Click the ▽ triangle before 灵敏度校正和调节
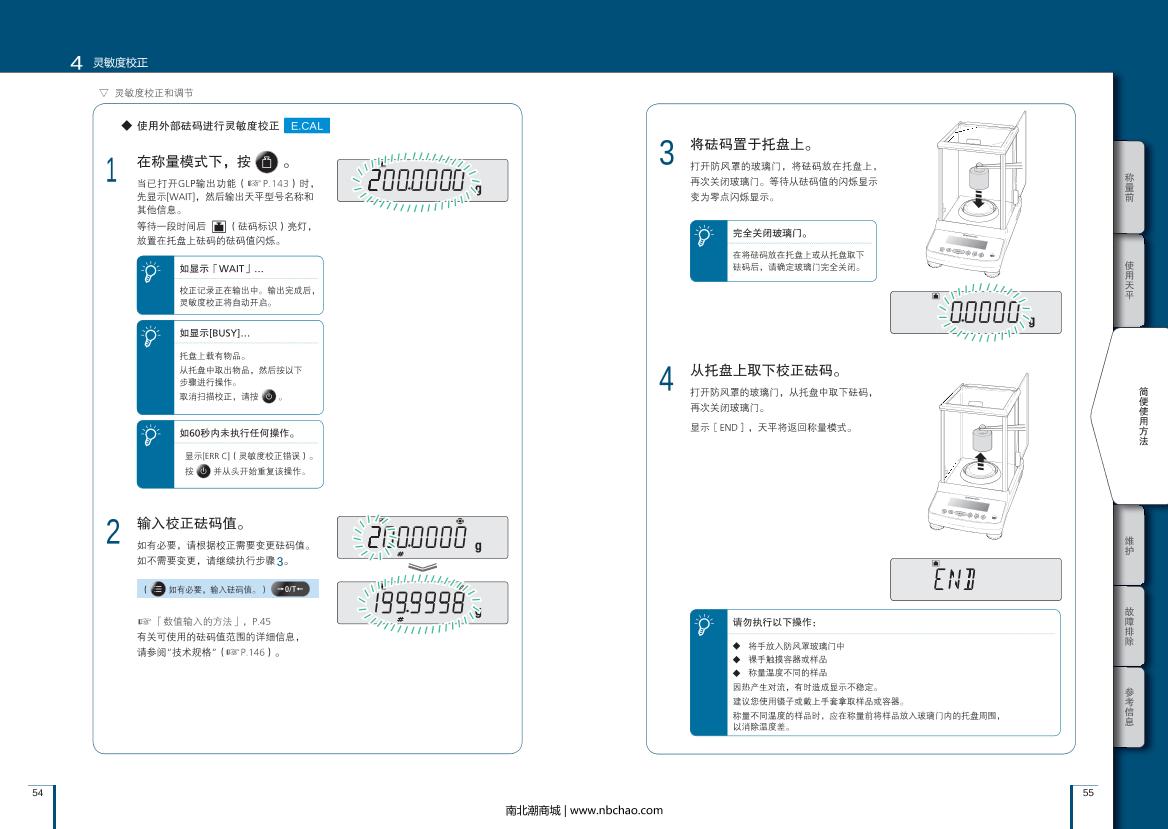 (x=103, y=92)
